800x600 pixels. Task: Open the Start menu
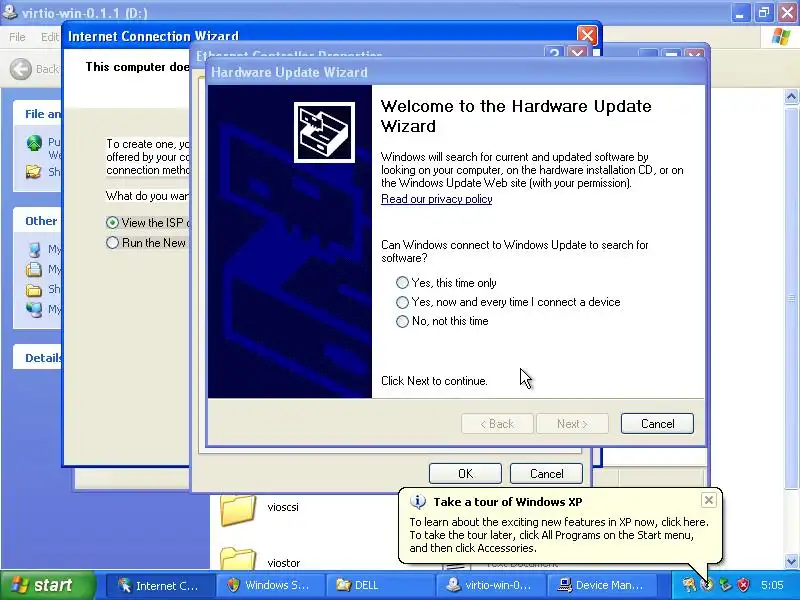tap(48, 585)
